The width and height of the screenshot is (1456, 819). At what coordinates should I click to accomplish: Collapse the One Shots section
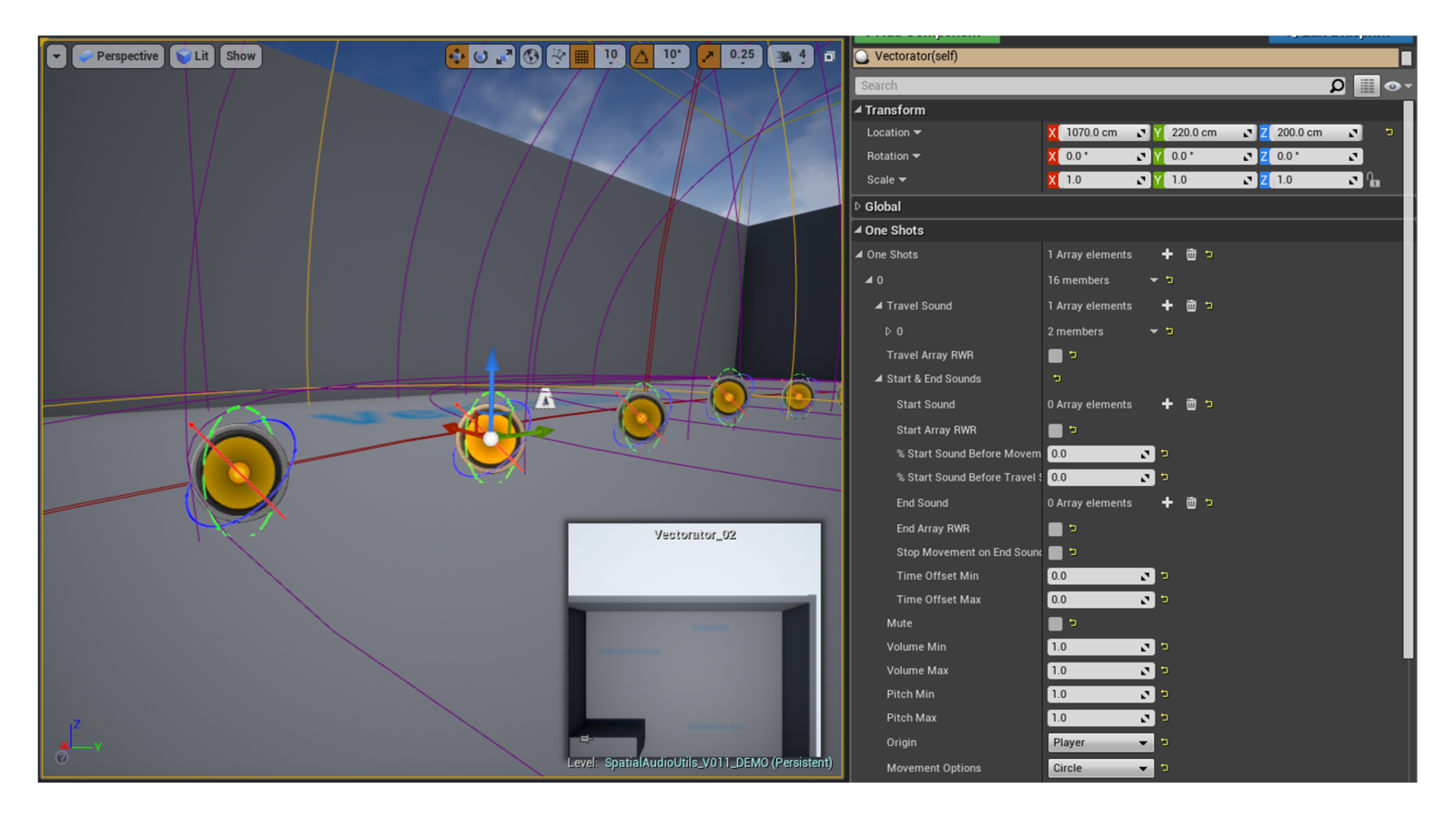[858, 230]
